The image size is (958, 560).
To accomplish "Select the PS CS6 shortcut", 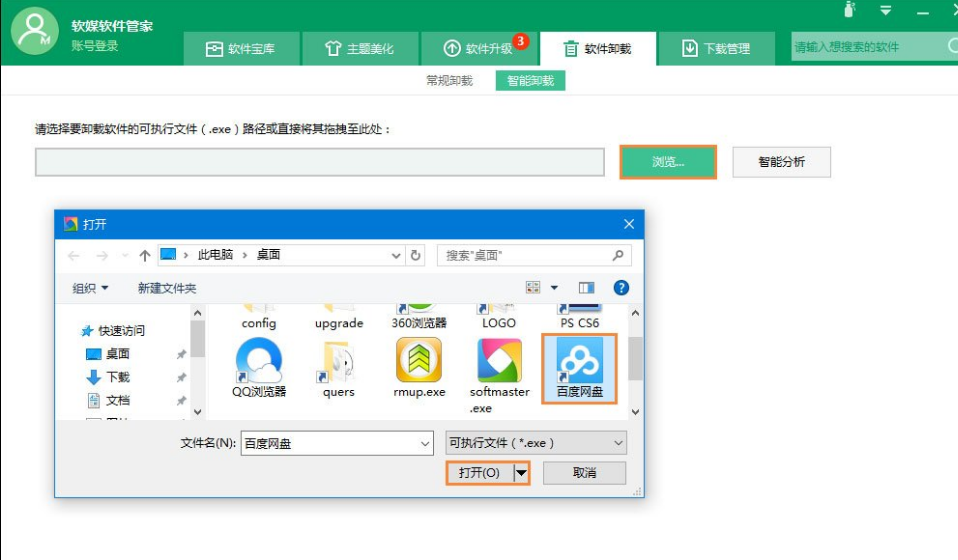I will (579, 317).
